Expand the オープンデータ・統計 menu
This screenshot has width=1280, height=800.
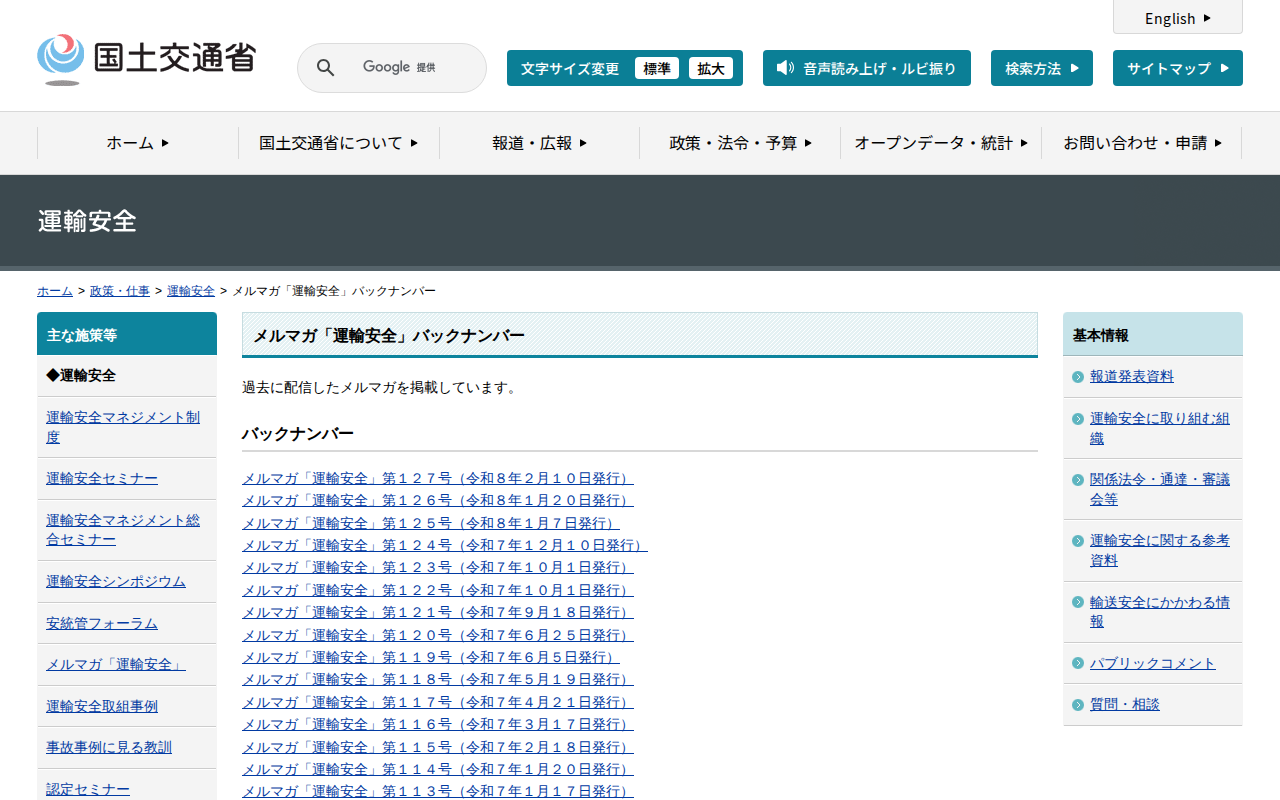[x=940, y=143]
